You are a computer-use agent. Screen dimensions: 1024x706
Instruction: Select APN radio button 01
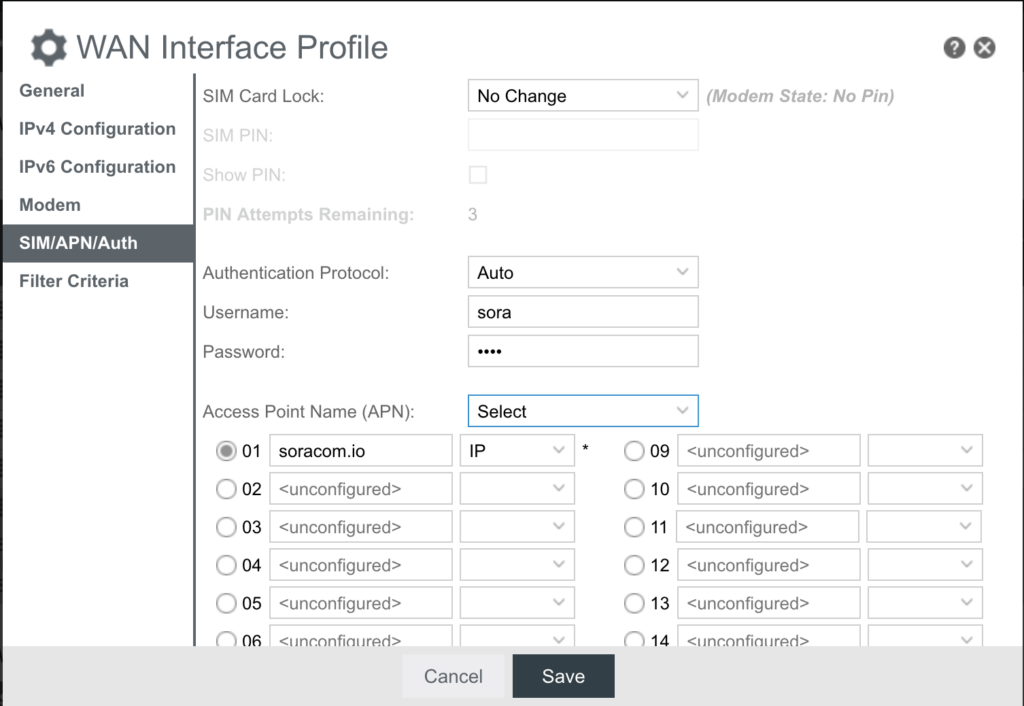[227, 451]
